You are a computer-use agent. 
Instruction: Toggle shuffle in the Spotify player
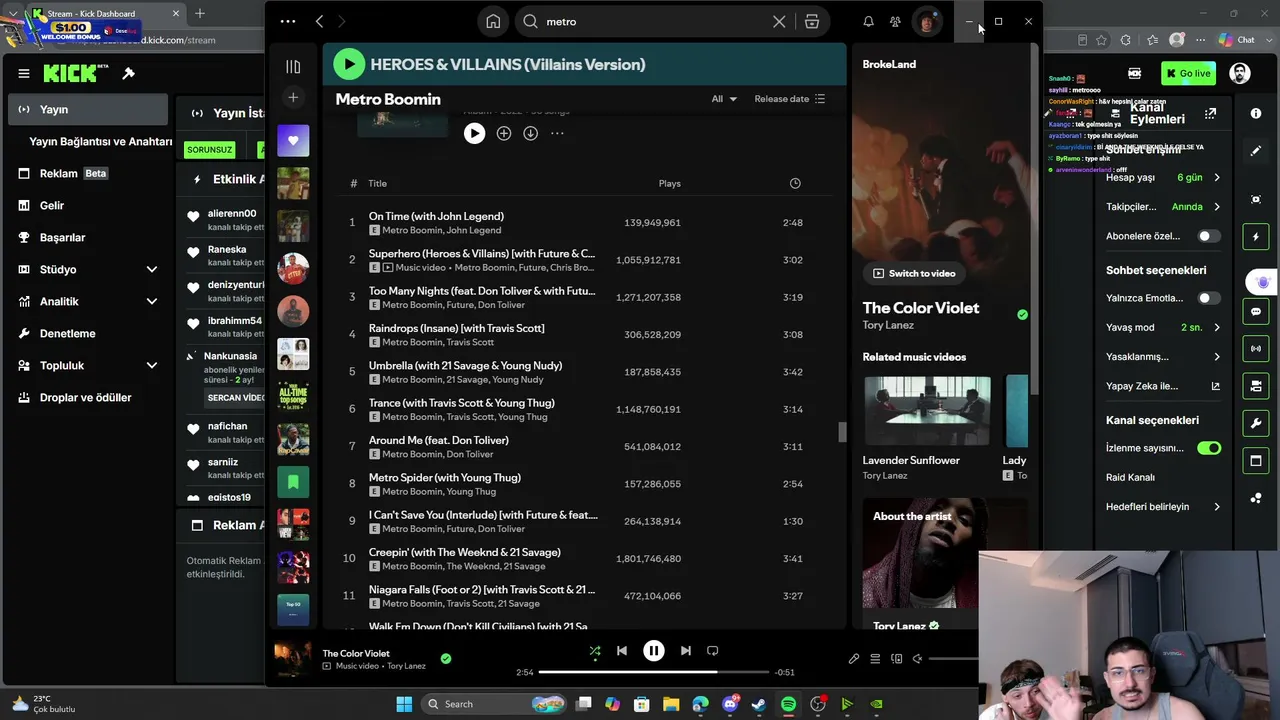(x=595, y=651)
